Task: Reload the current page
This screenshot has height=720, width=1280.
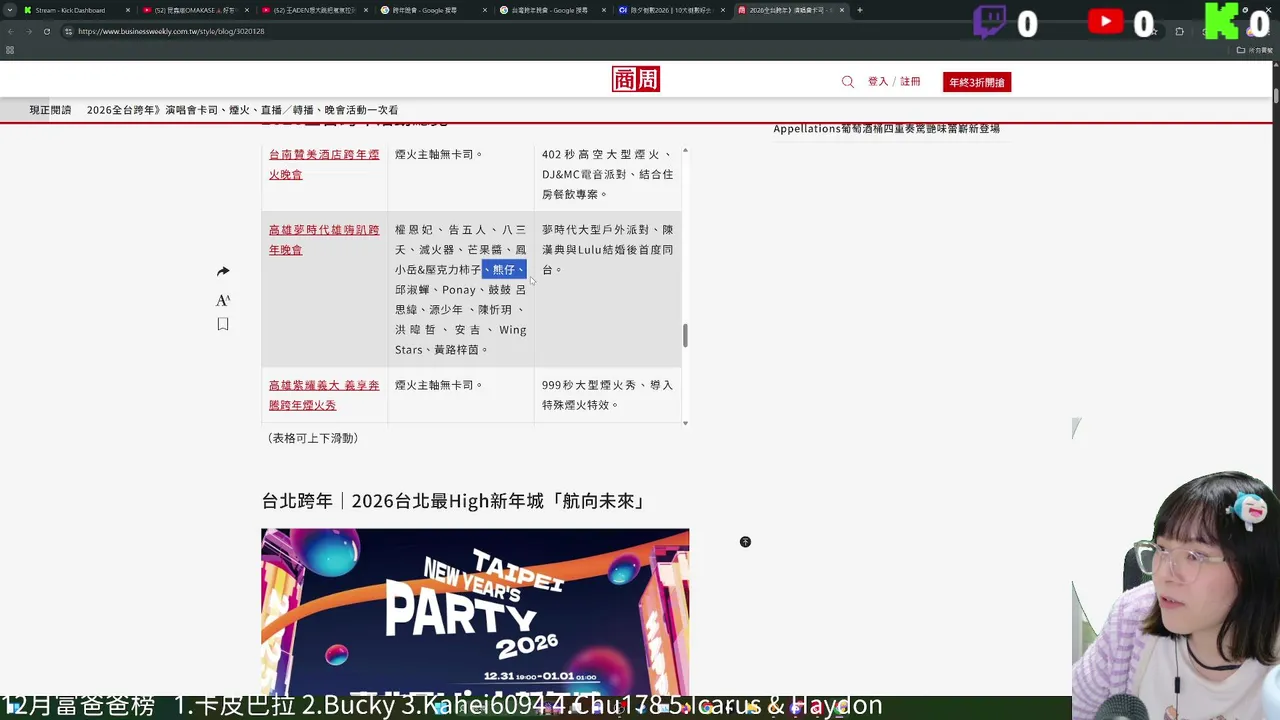Action: 46,31
